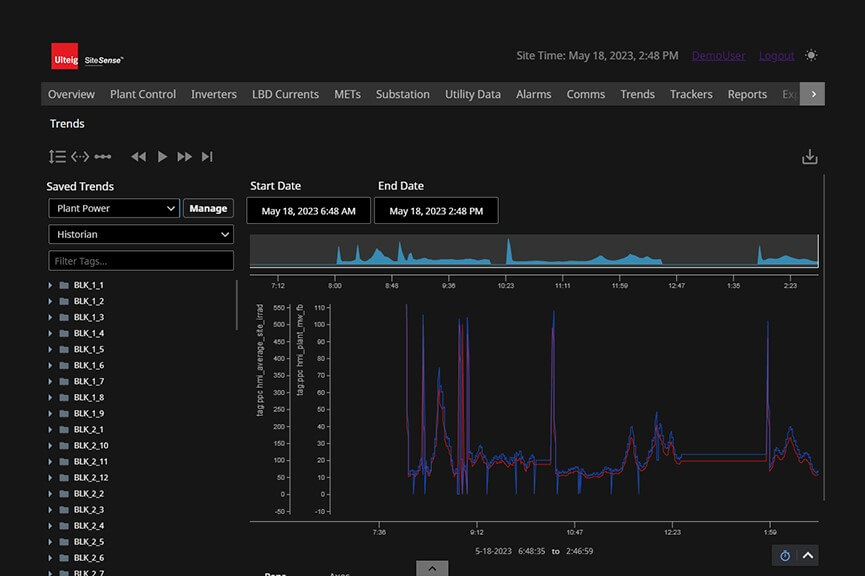Click the vertical axis scaling icon
This screenshot has width=865, height=576.
(57, 157)
